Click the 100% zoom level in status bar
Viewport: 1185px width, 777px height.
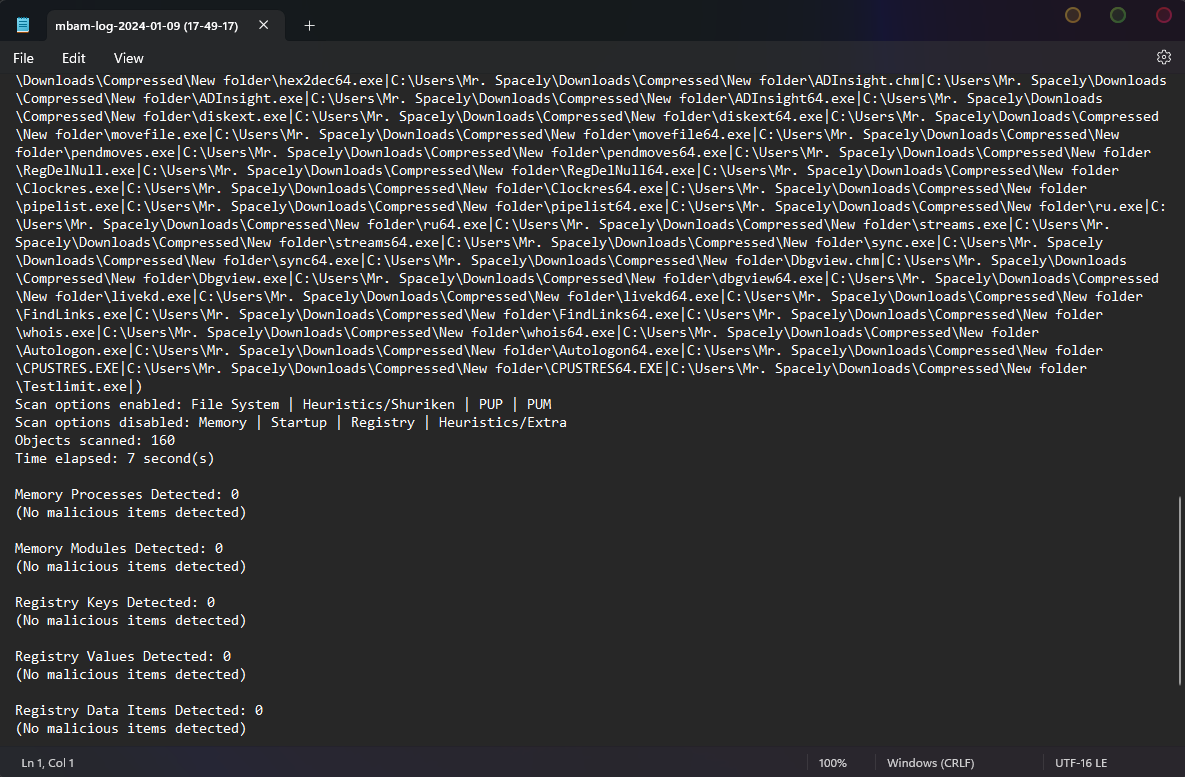click(x=833, y=763)
